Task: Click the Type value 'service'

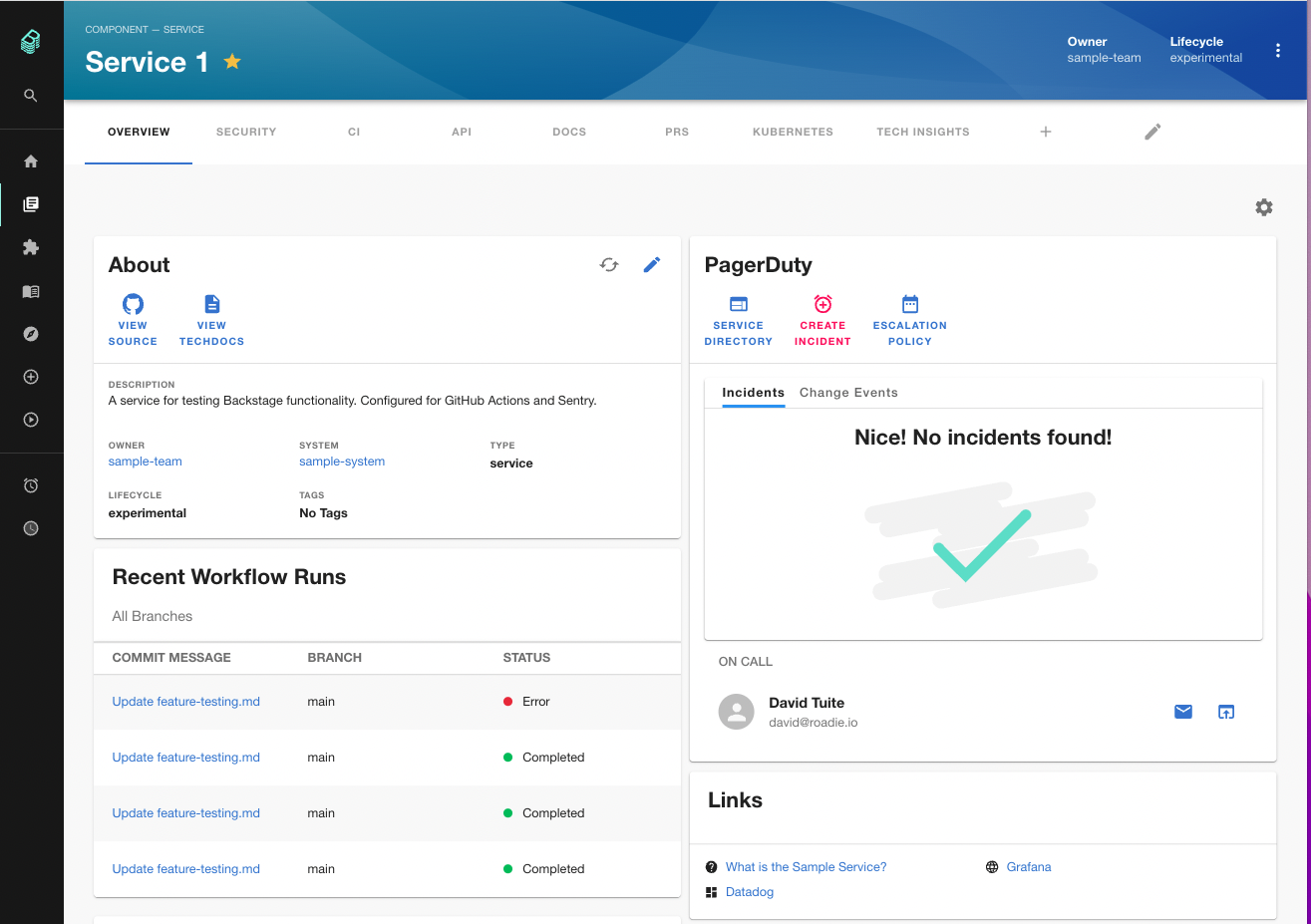Action: (511, 463)
